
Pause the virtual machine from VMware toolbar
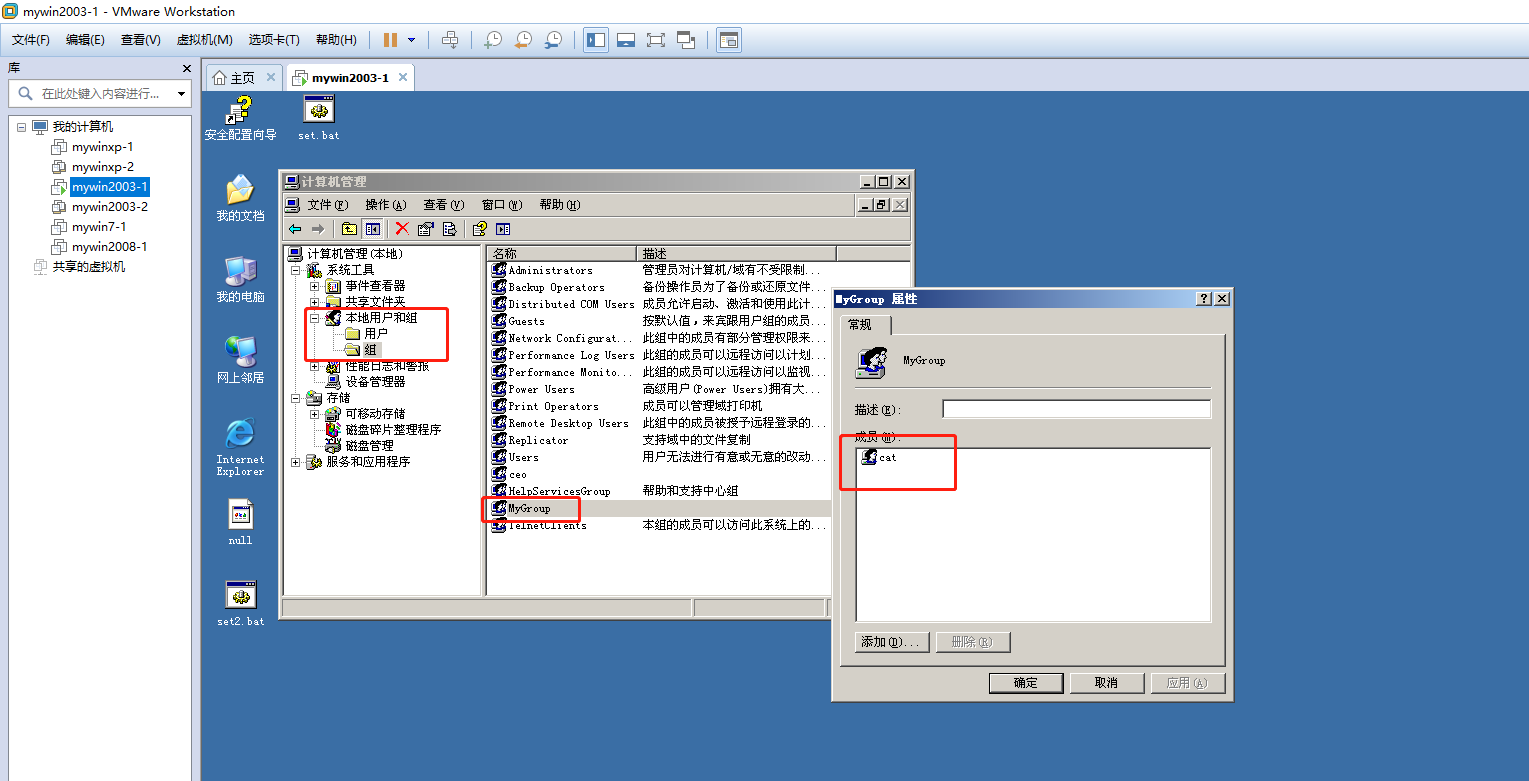pos(390,40)
